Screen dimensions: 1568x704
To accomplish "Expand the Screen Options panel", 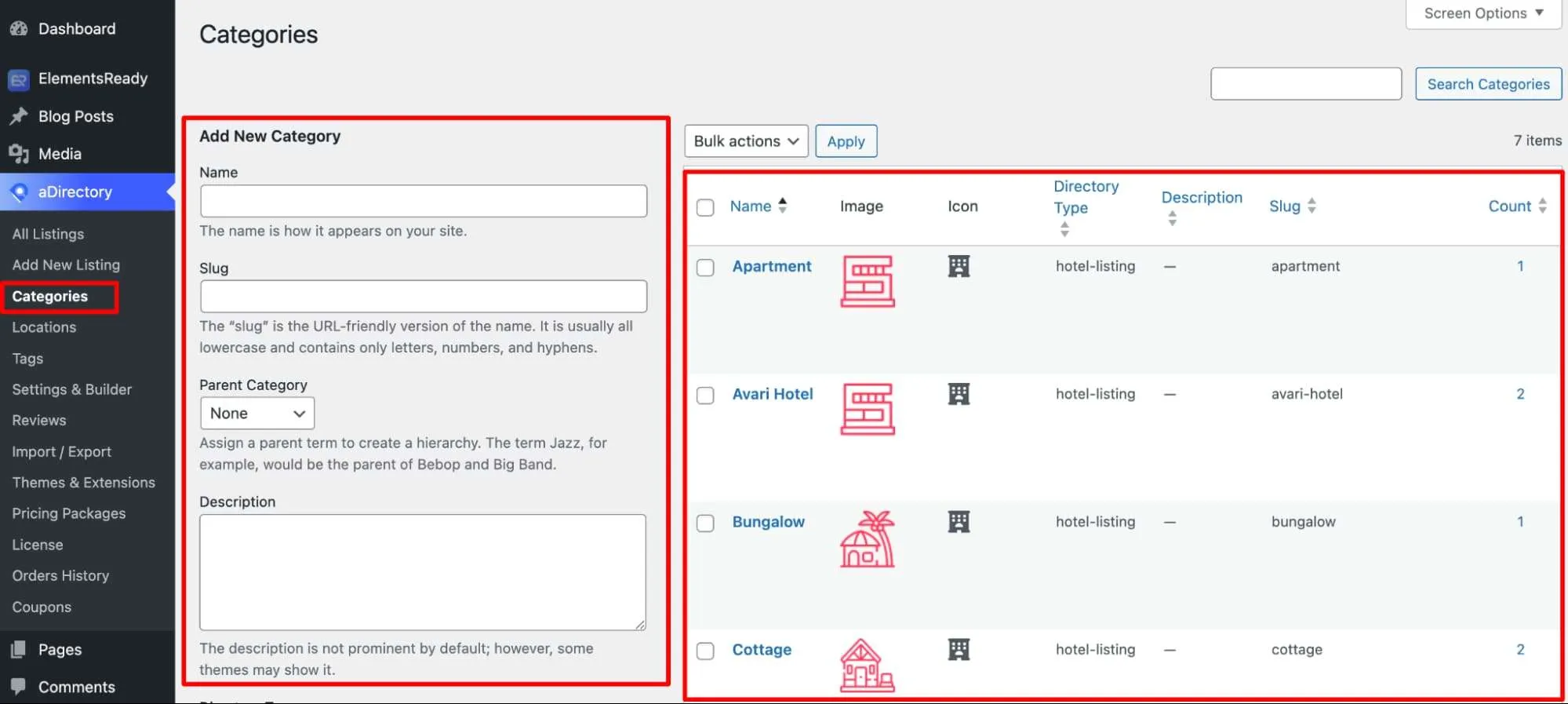I will pyautogui.click(x=1483, y=13).
